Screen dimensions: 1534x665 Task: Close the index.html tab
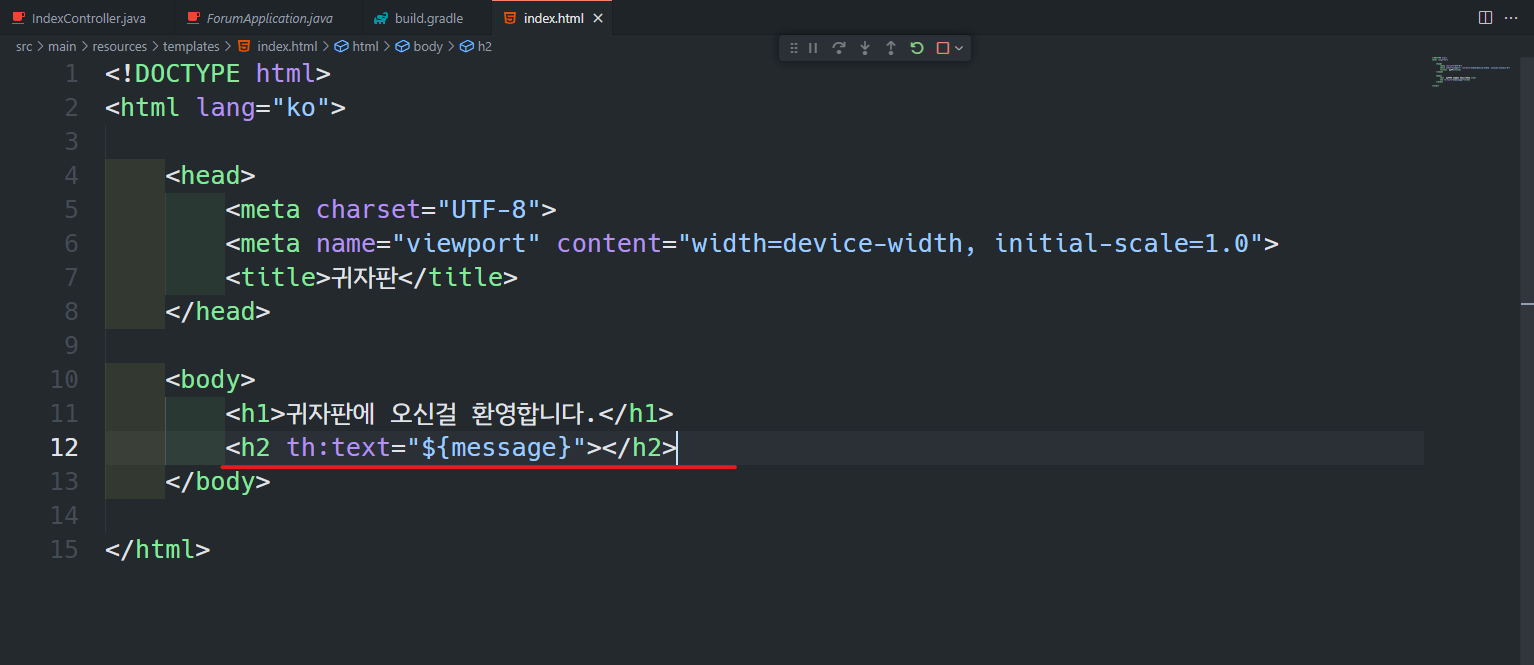point(598,18)
